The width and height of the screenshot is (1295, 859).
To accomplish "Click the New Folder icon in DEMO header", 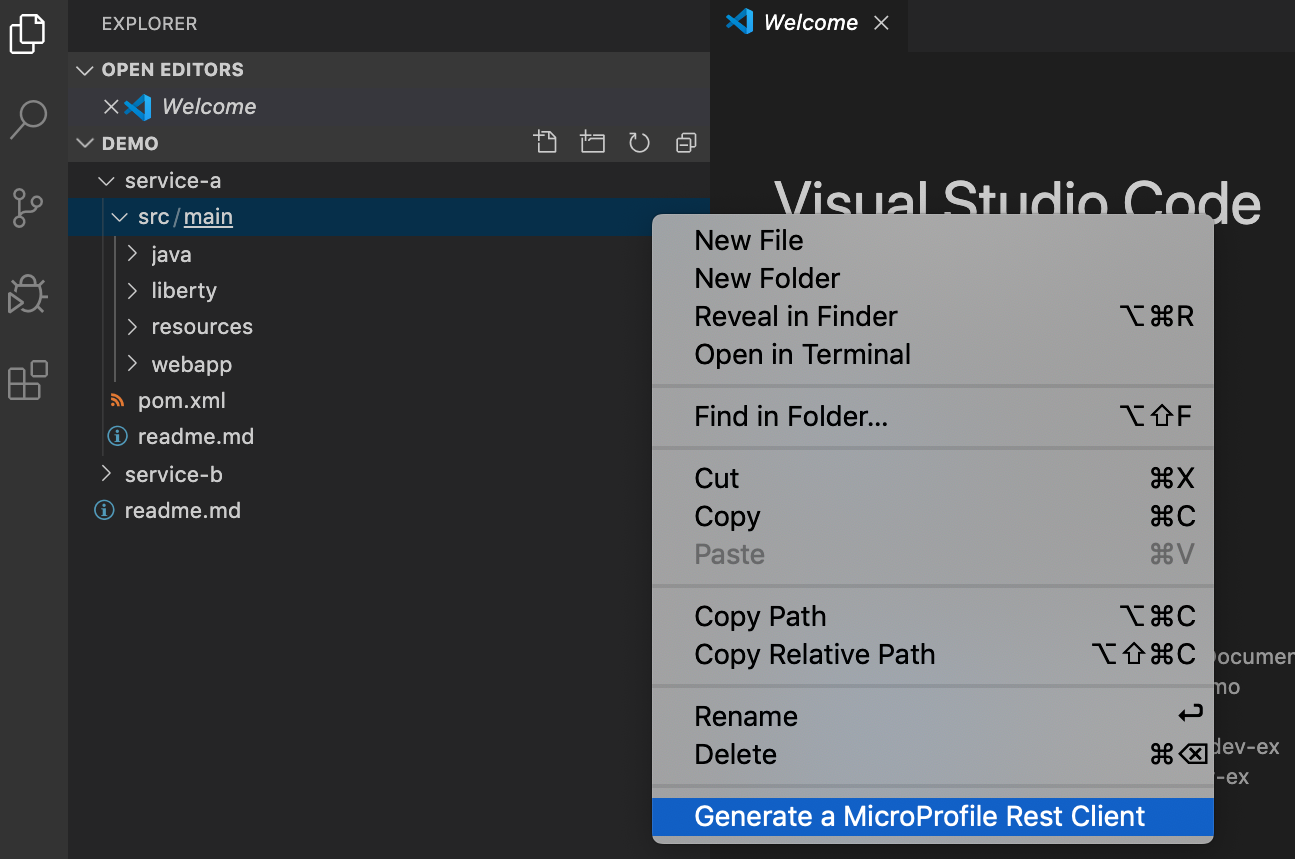I will (x=592, y=143).
